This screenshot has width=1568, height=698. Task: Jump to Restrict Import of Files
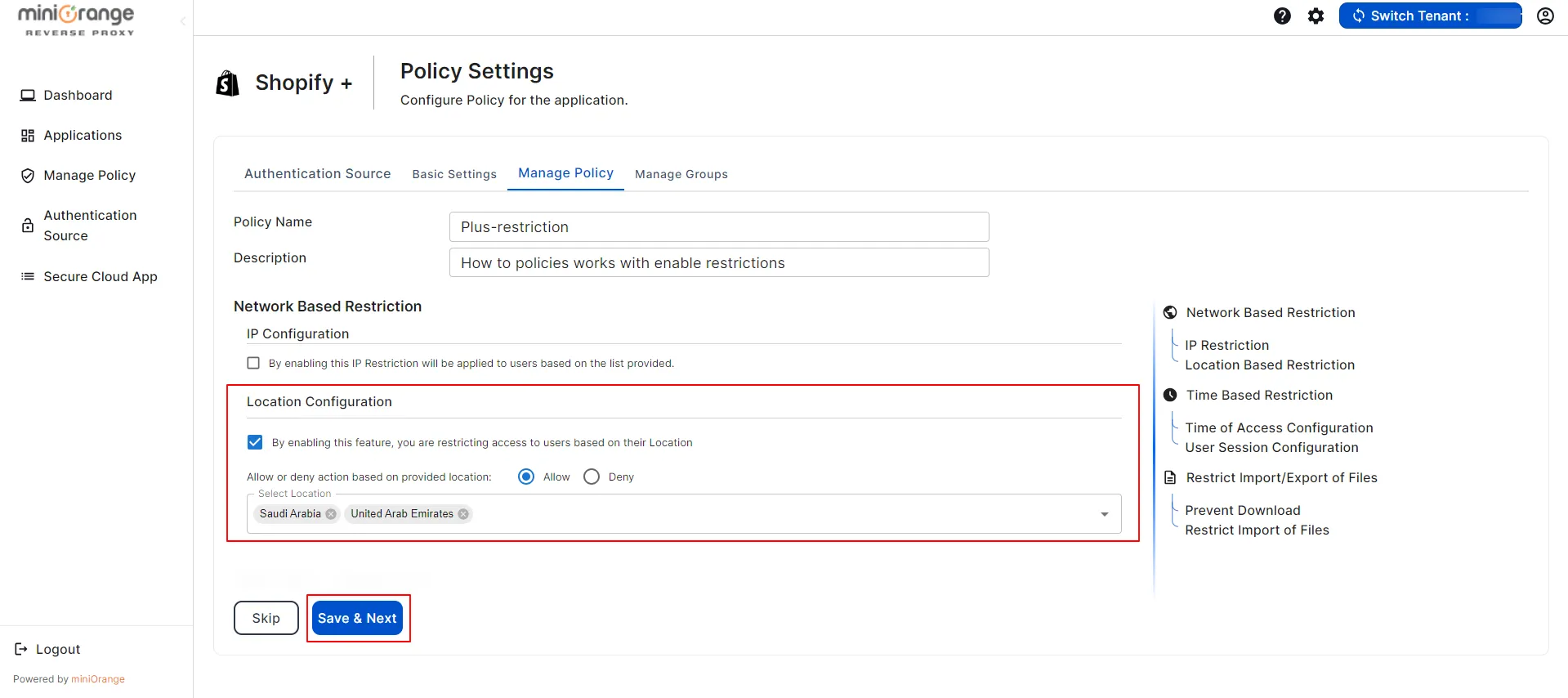[1257, 530]
